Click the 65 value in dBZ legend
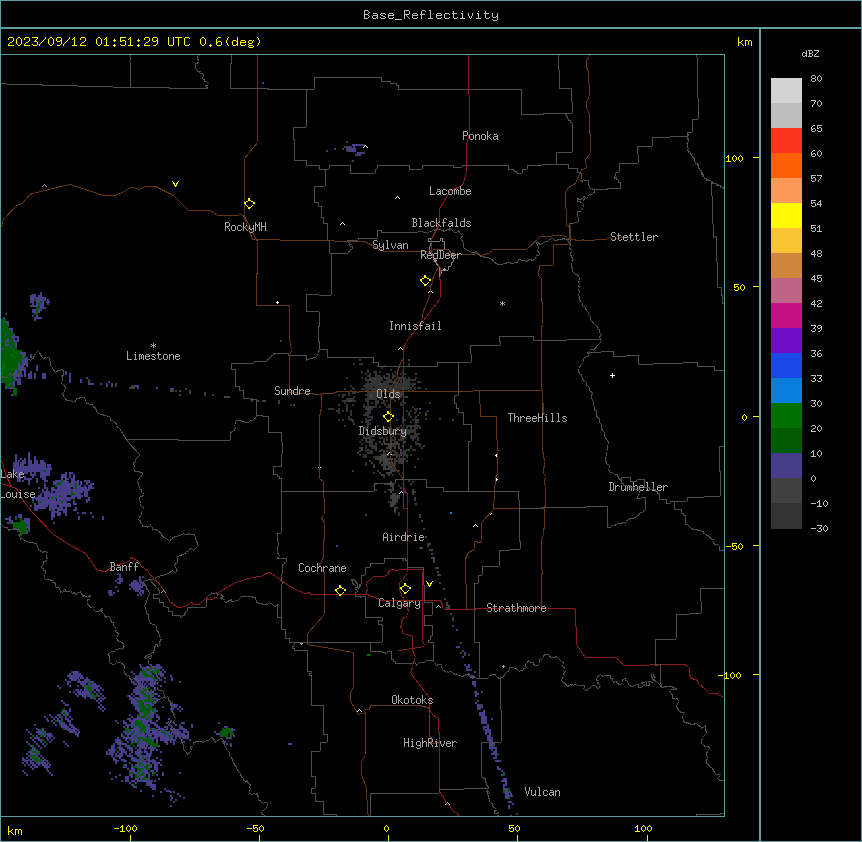Screen dimensions: 862x842 [x=816, y=128]
